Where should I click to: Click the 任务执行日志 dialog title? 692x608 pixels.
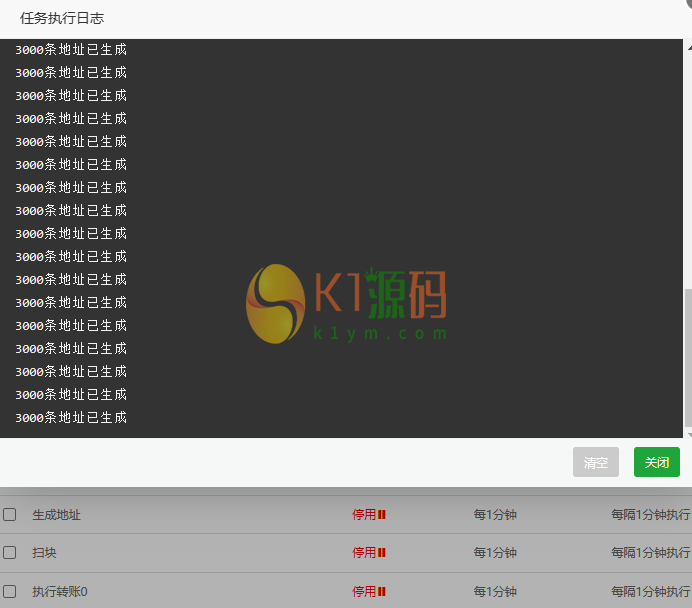[x=62, y=18]
